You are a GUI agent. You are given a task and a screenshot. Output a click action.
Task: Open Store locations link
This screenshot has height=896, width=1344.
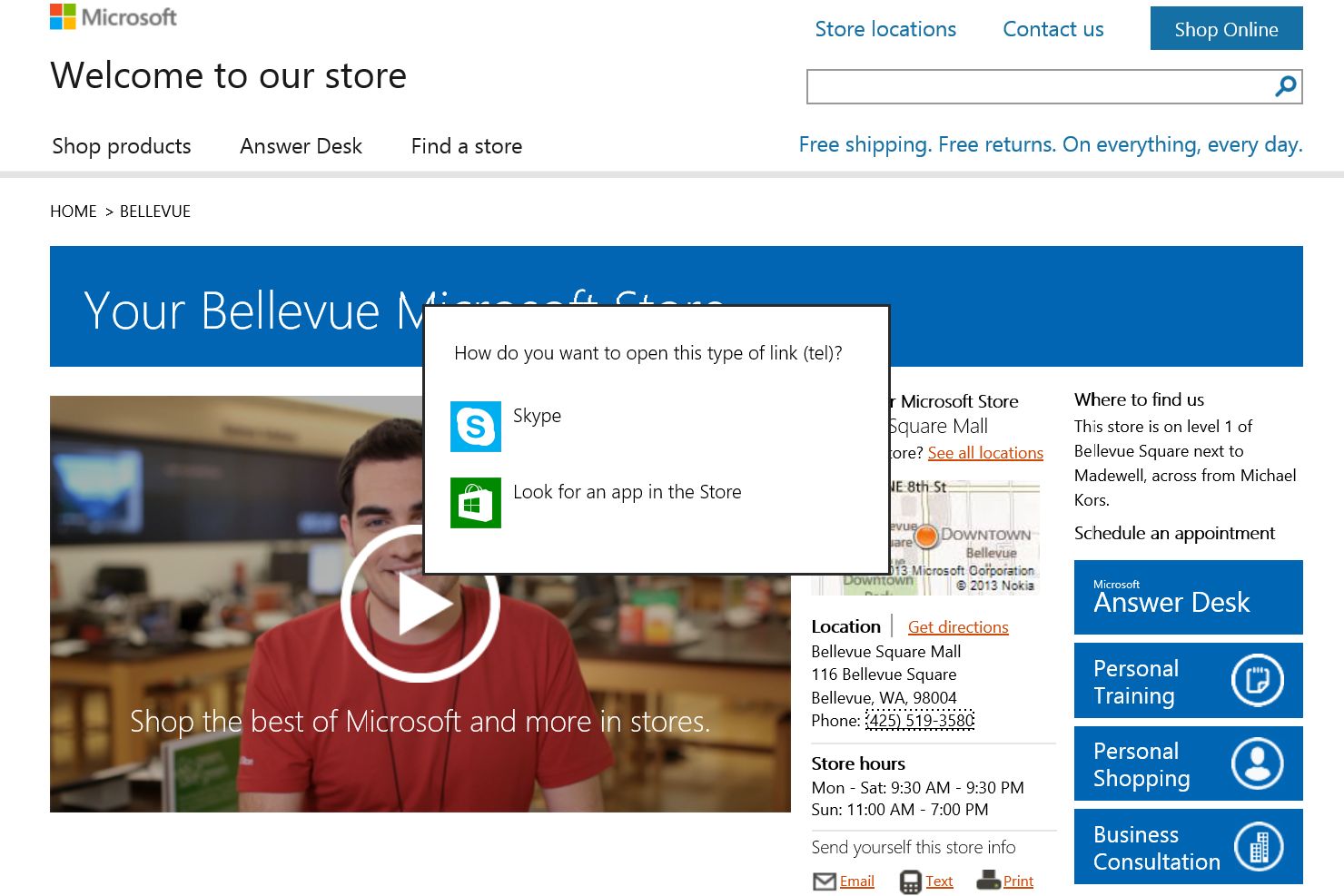coord(885,29)
